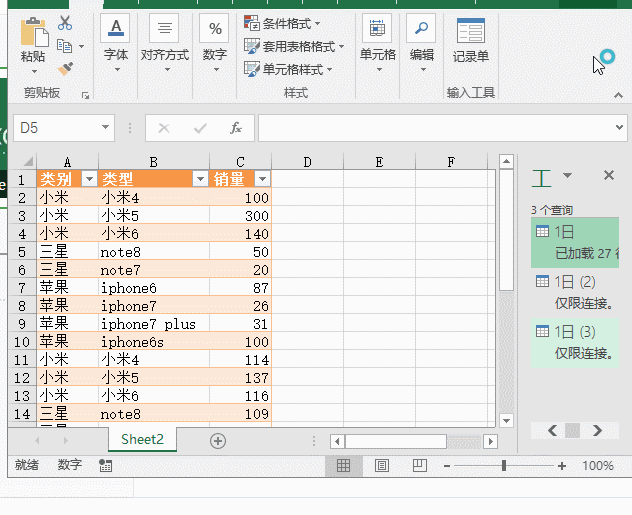Select the Format Painter brush icon
The width and height of the screenshot is (632, 515).
65,69
